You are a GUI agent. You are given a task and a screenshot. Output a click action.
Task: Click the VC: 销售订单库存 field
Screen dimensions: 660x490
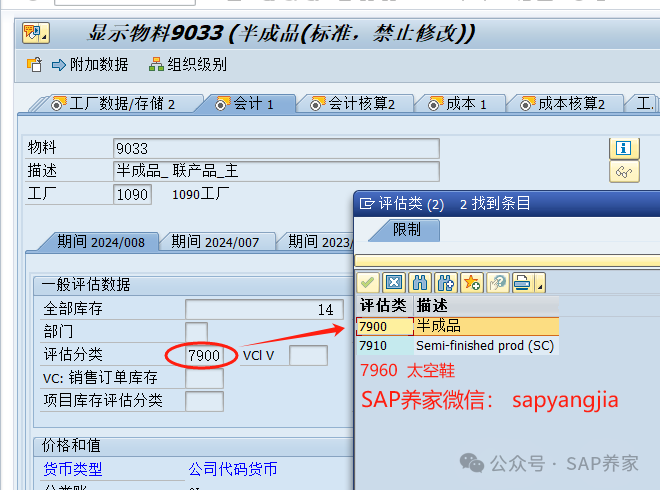(204, 378)
